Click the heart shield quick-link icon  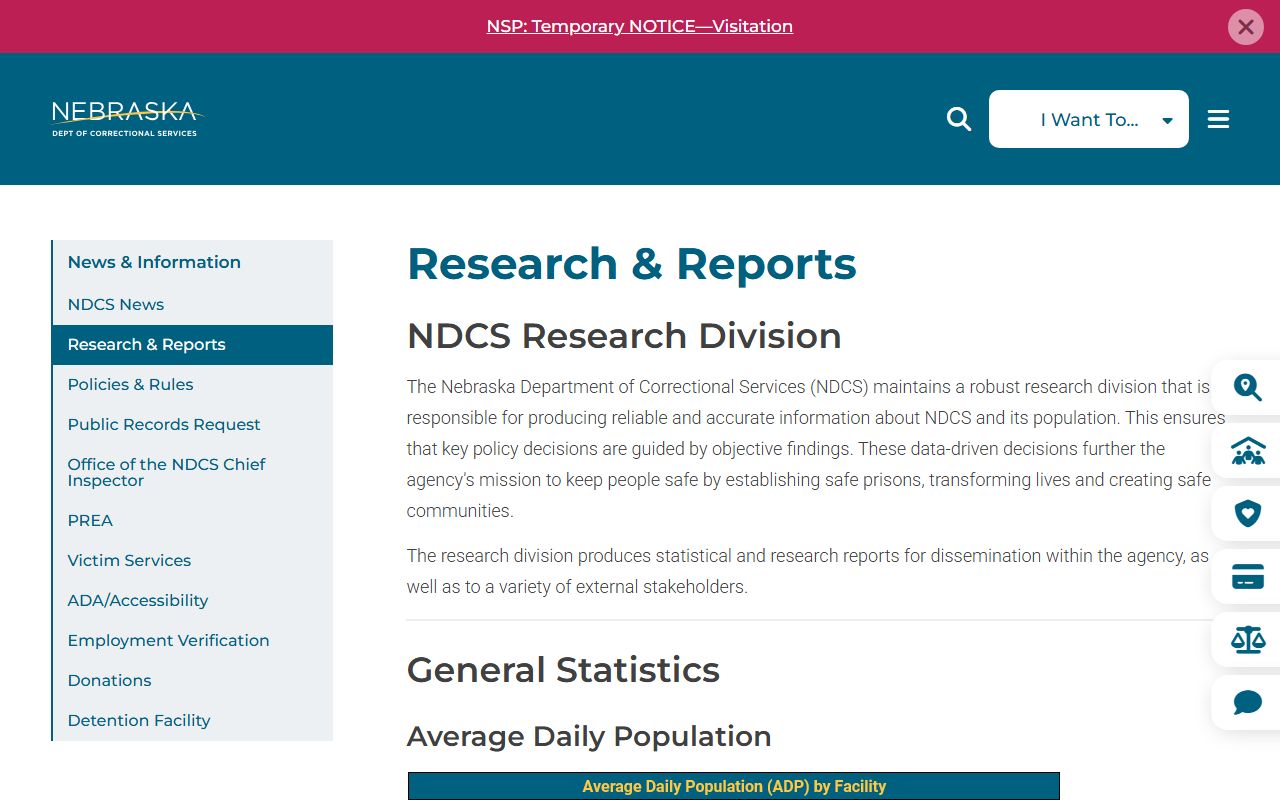[1247, 514]
